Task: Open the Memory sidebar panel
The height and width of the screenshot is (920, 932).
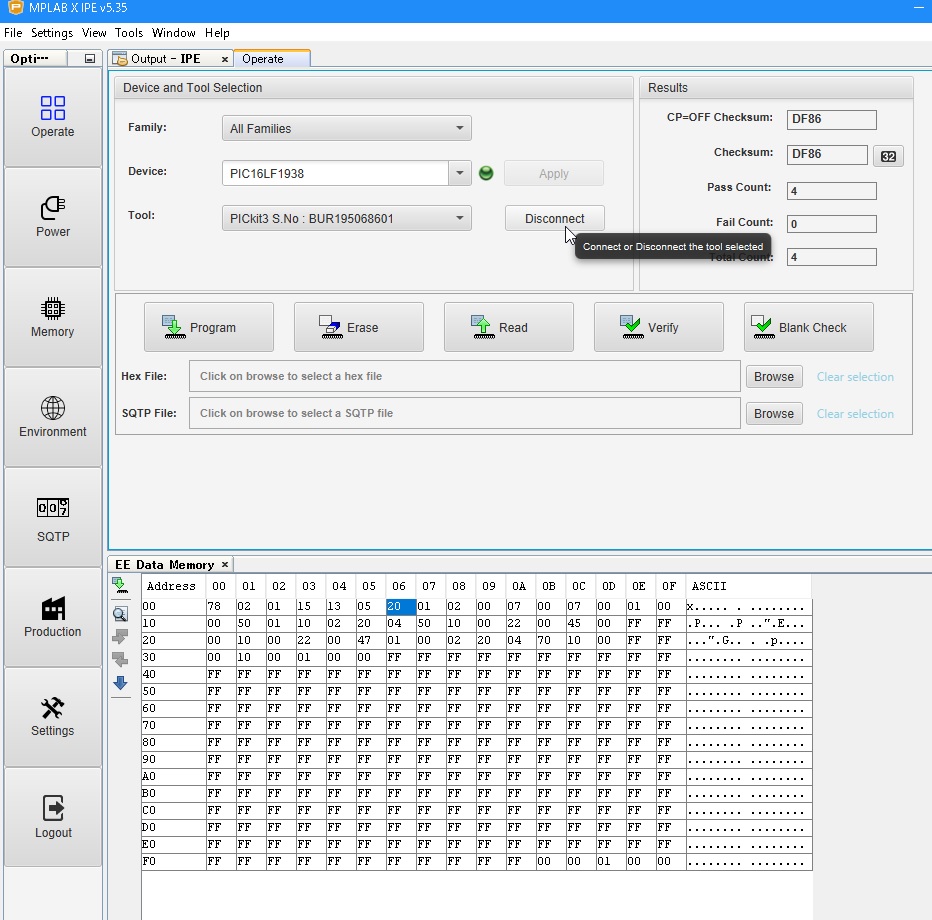Action: pyautogui.click(x=53, y=317)
